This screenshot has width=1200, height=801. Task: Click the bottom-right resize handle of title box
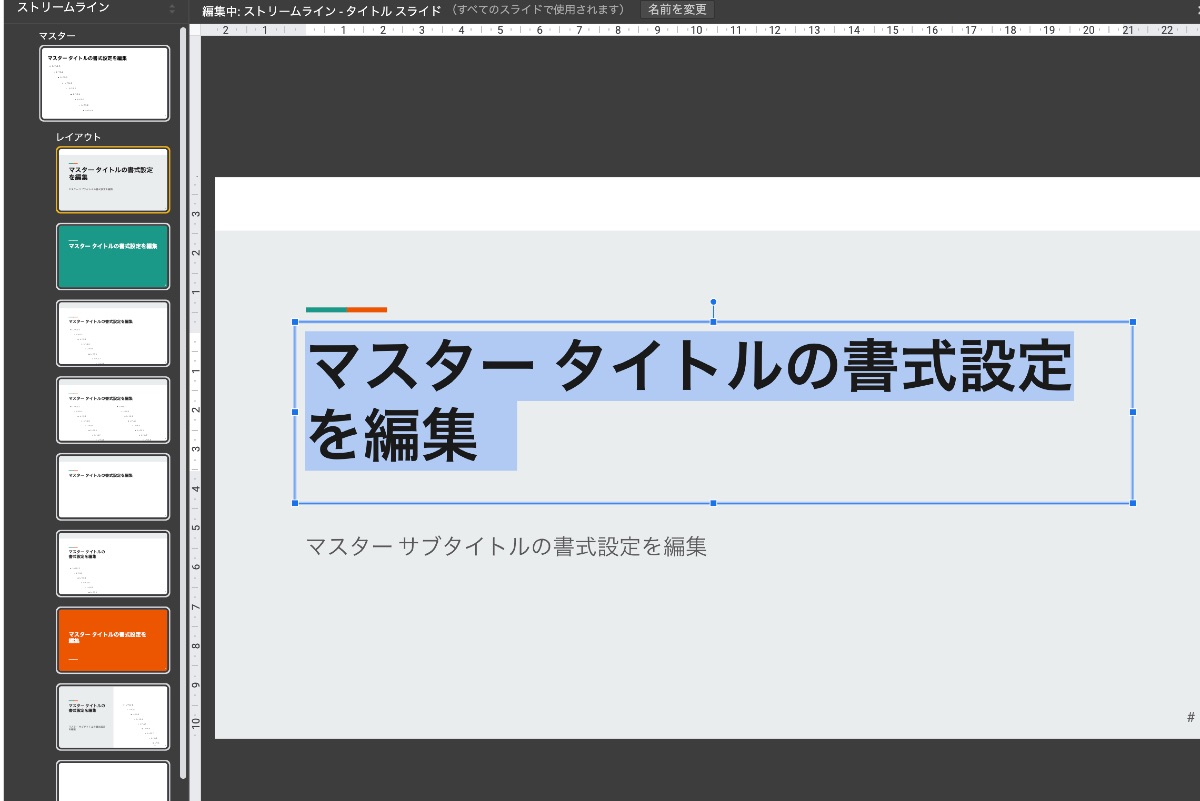1132,503
